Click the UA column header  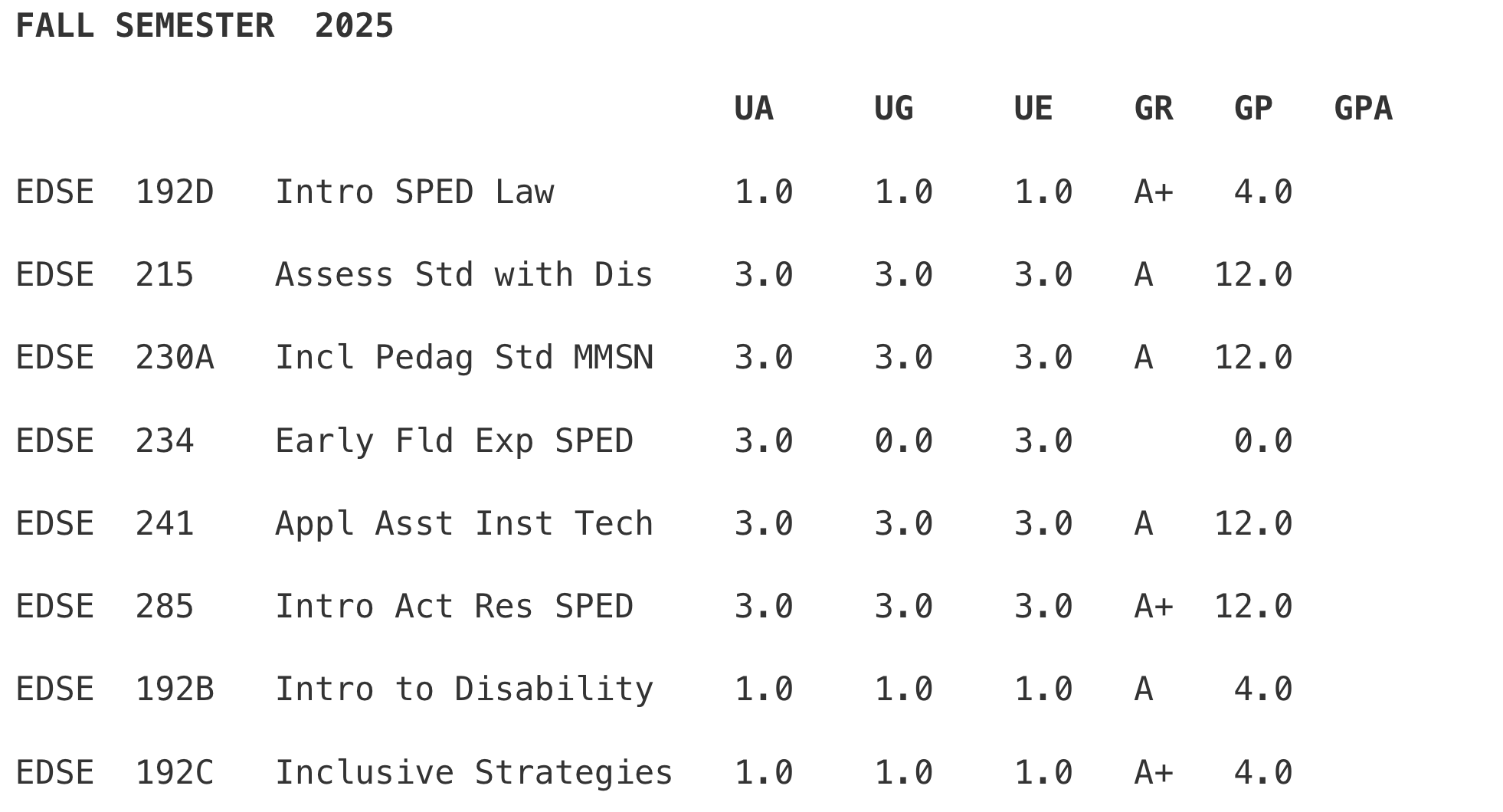pos(754,109)
